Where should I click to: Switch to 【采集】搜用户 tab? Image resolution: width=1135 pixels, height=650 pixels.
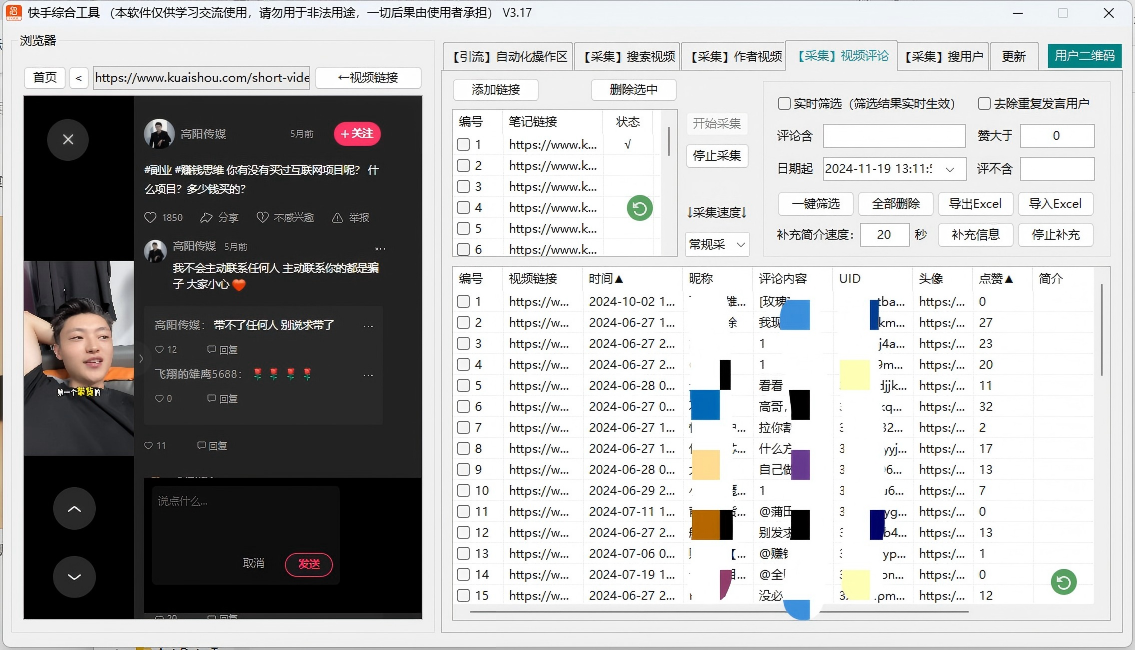943,56
